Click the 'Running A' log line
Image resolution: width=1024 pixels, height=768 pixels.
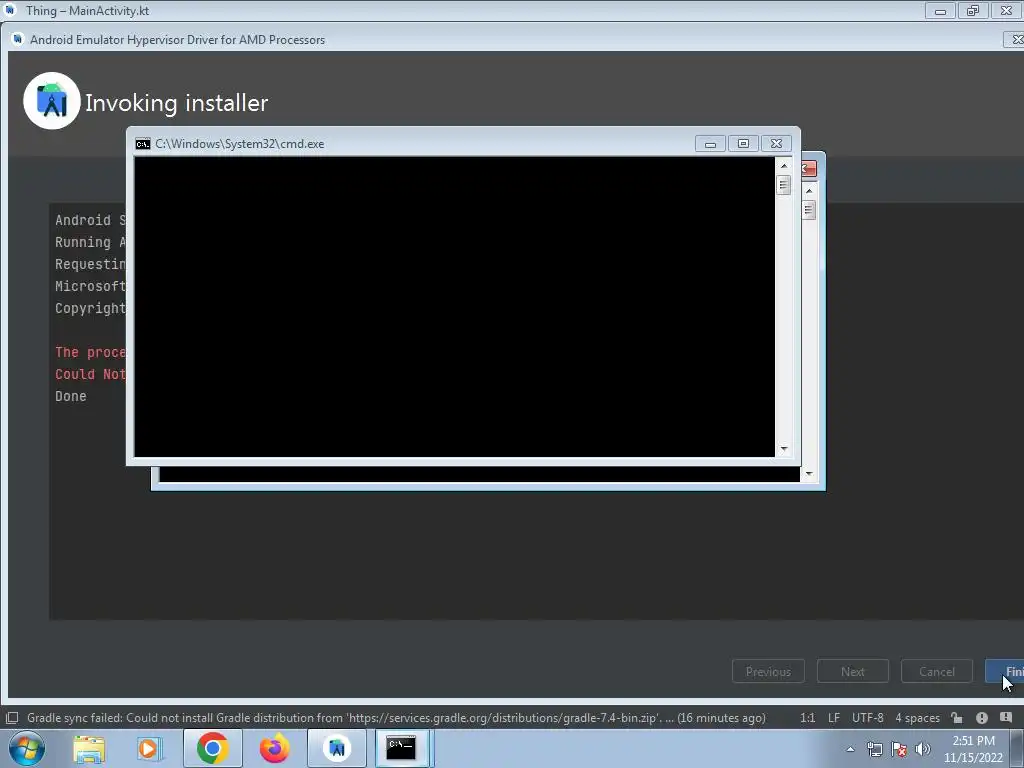pos(90,242)
